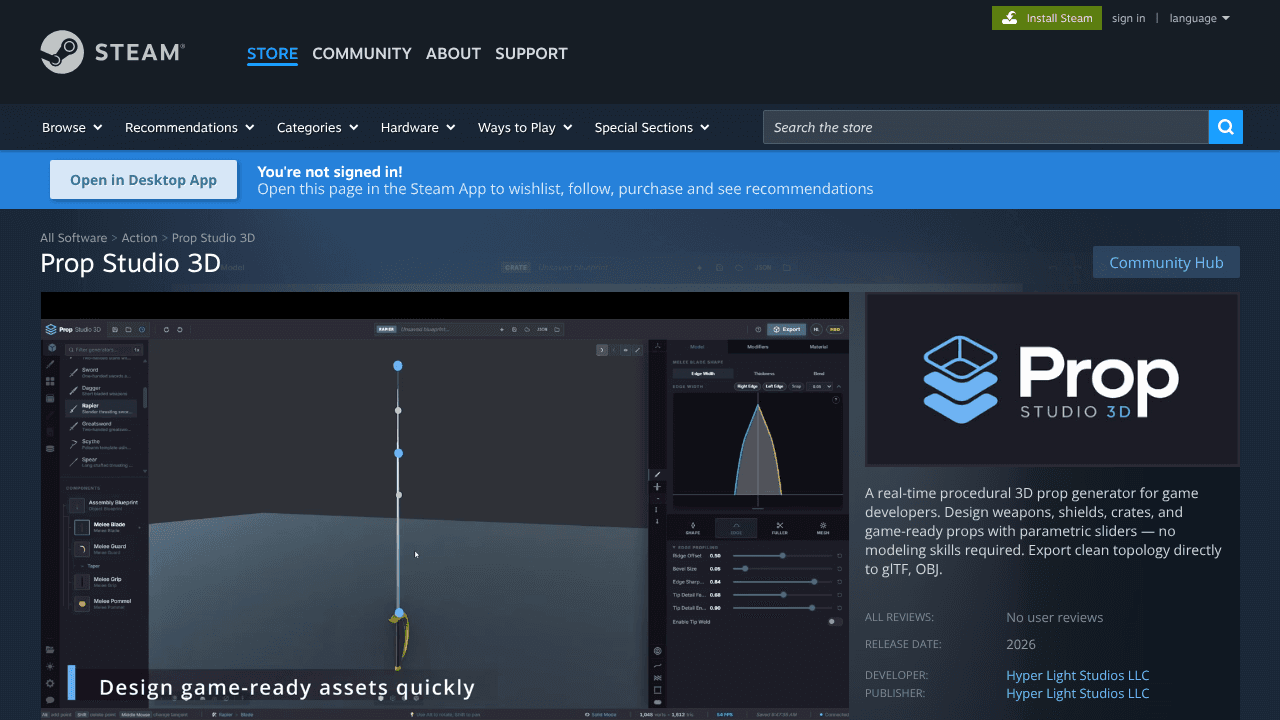This screenshot has height=720, width=1280.
Task: Click the Action breadcrumb link
Action: tap(139, 238)
